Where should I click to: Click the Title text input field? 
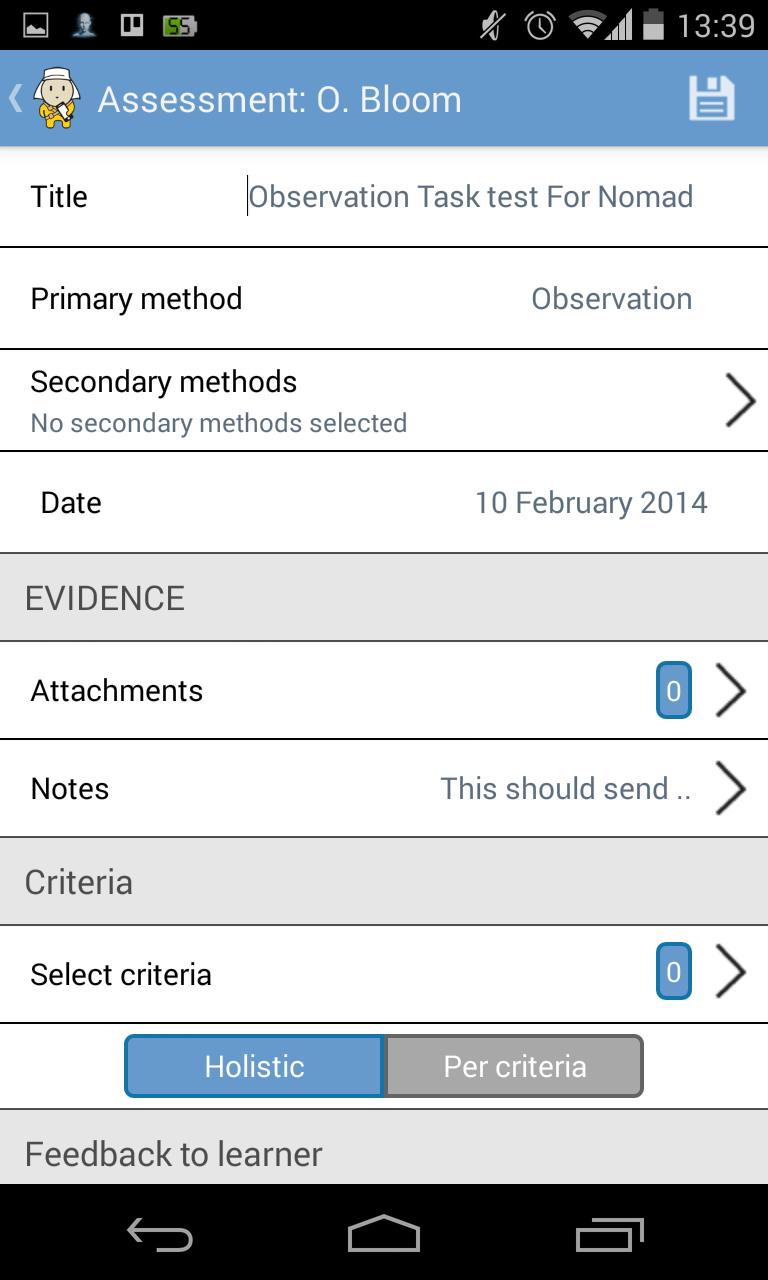coord(470,197)
